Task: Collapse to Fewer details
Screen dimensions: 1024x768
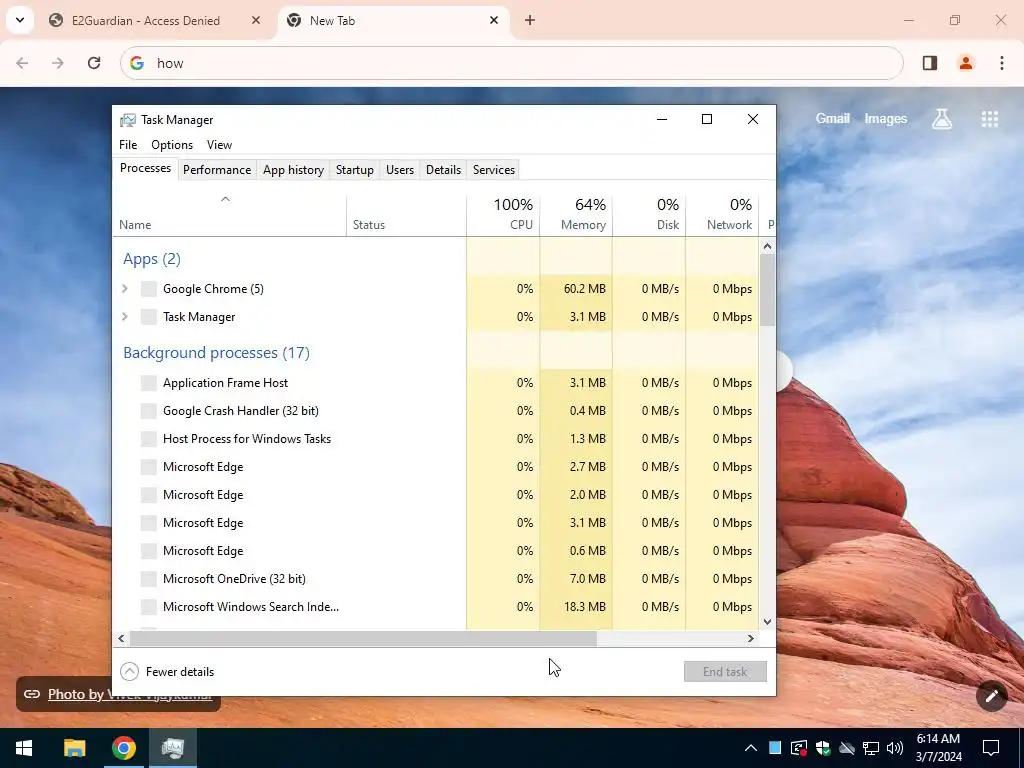Action: coord(168,671)
